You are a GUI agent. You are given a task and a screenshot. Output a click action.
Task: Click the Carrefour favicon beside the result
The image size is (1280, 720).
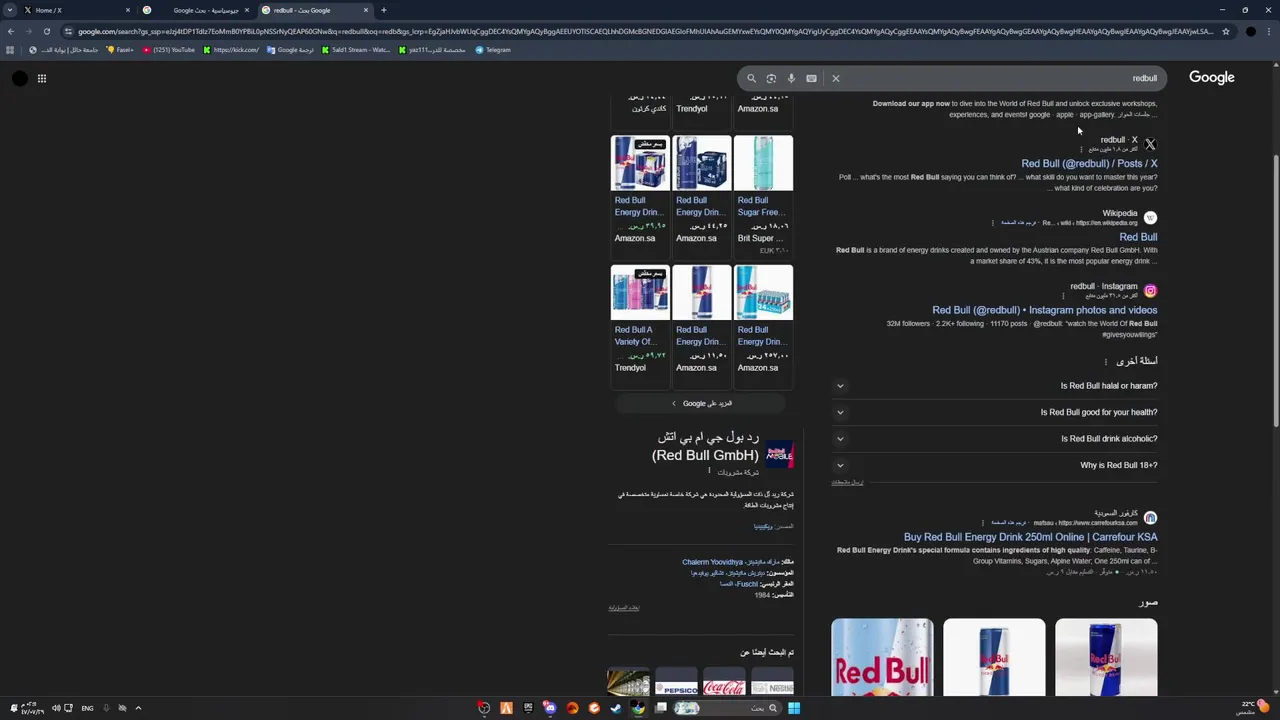click(1150, 518)
